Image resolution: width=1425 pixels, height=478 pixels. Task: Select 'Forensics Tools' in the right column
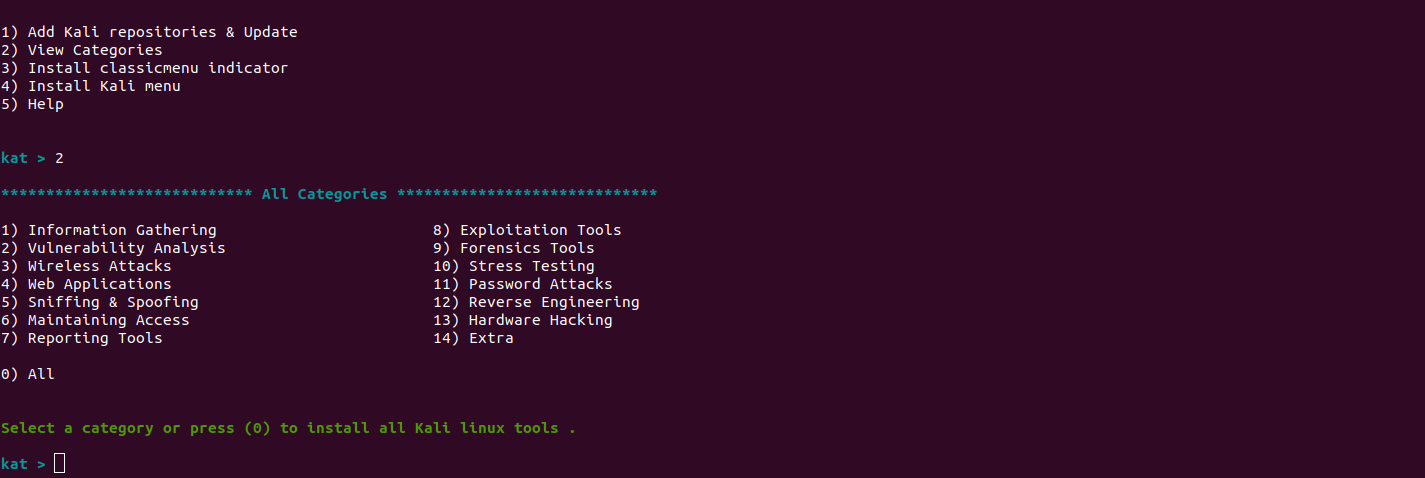(x=514, y=248)
